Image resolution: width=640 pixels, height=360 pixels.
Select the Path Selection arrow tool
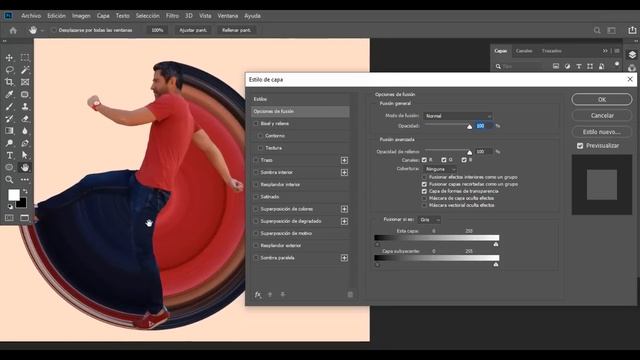pyautogui.click(x=25, y=155)
